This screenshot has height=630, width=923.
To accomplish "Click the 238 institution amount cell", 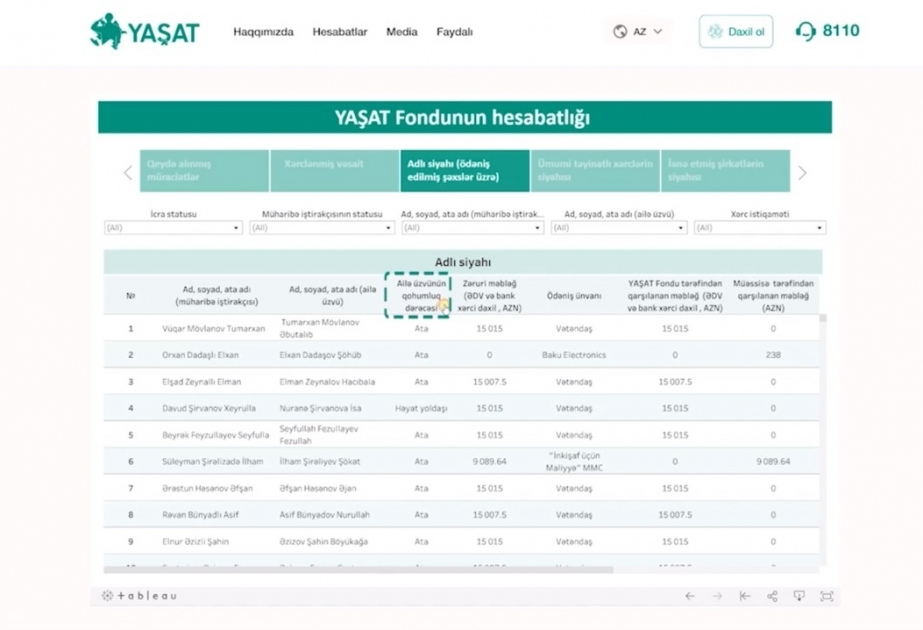I will (773, 355).
